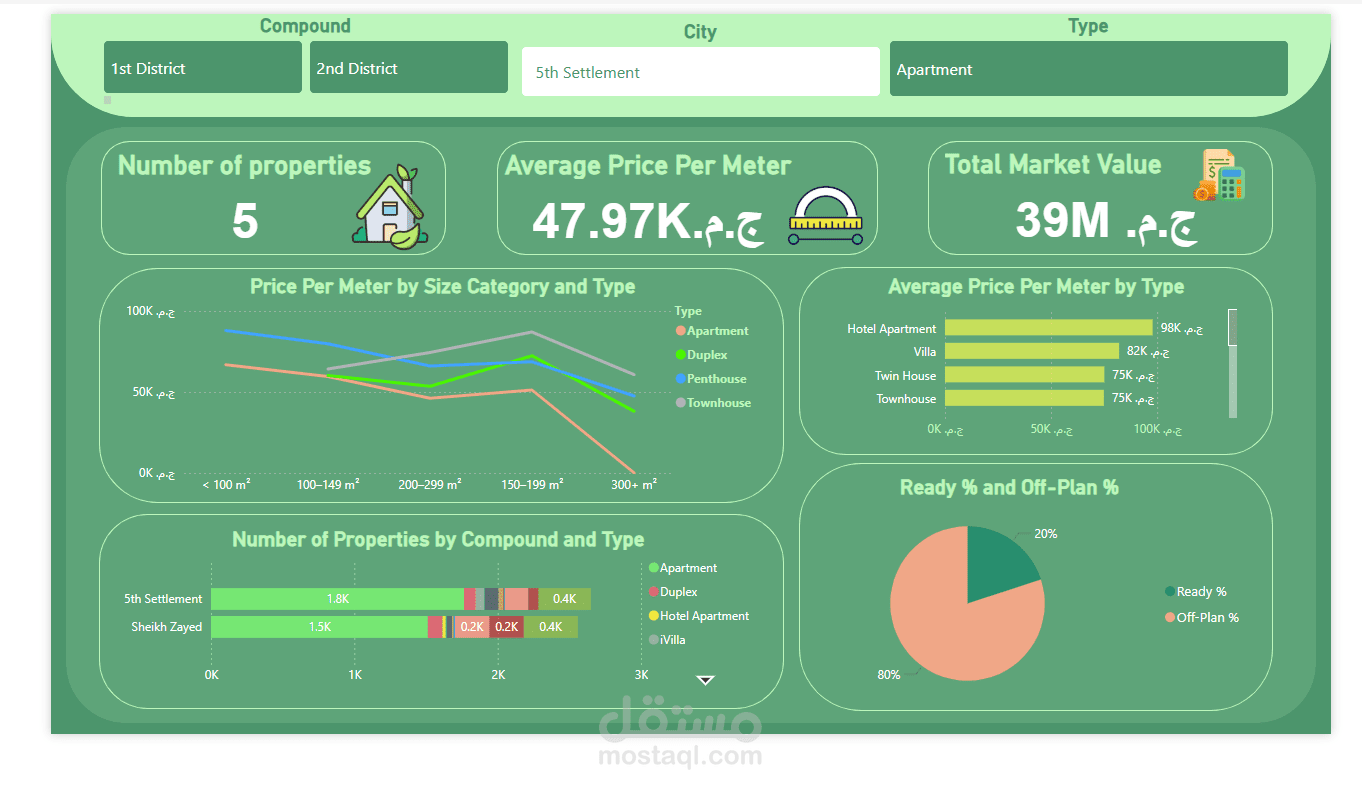Click the Villa bar in Average Price chart
1362x786 pixels.
point(1030,351)
